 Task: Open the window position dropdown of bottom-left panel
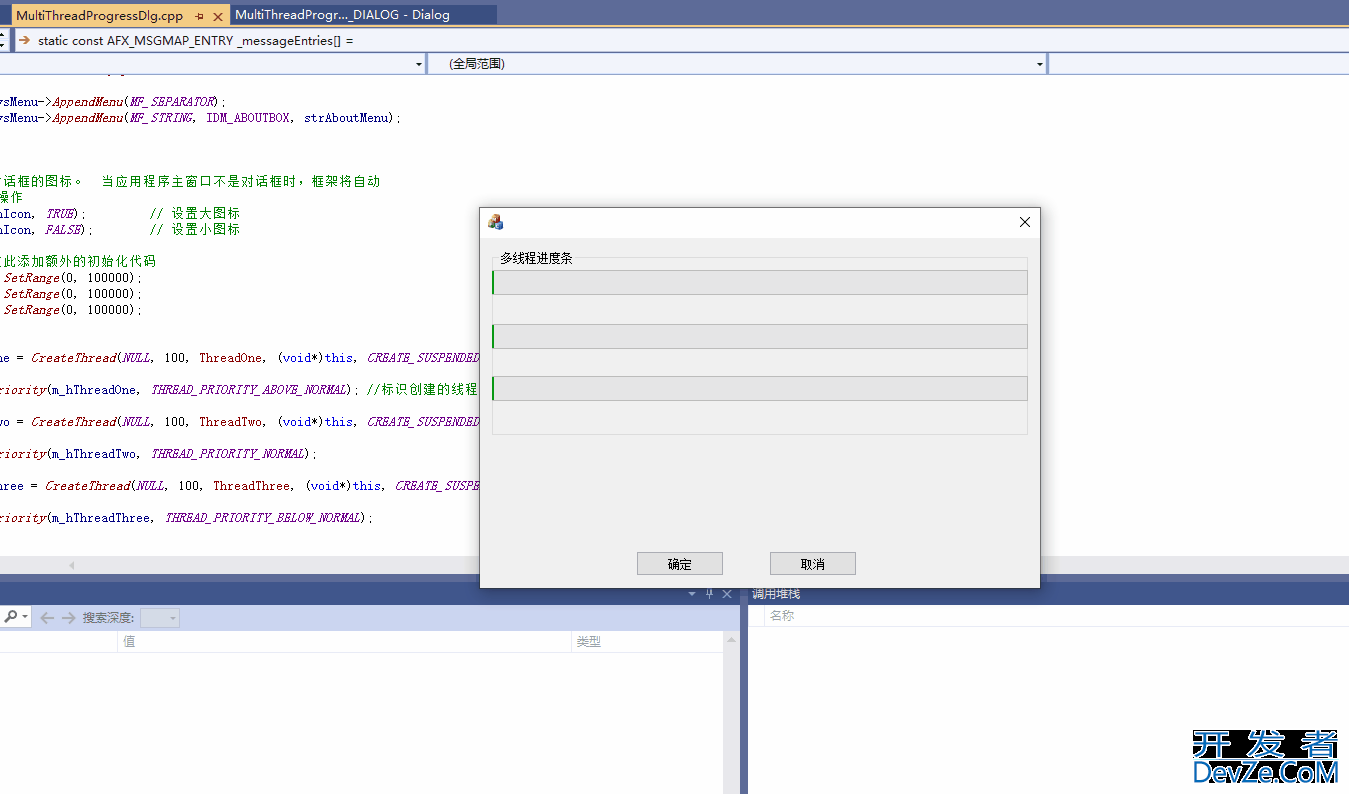point(692,594)
